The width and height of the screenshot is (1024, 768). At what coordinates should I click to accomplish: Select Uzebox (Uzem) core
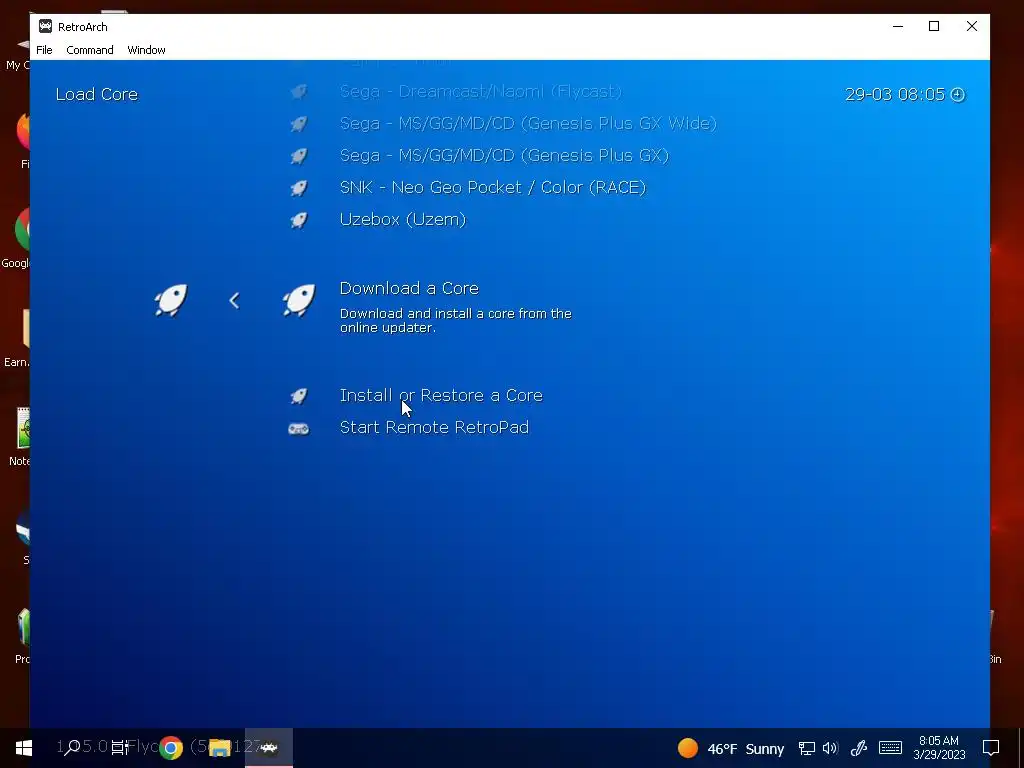point(403,219)
